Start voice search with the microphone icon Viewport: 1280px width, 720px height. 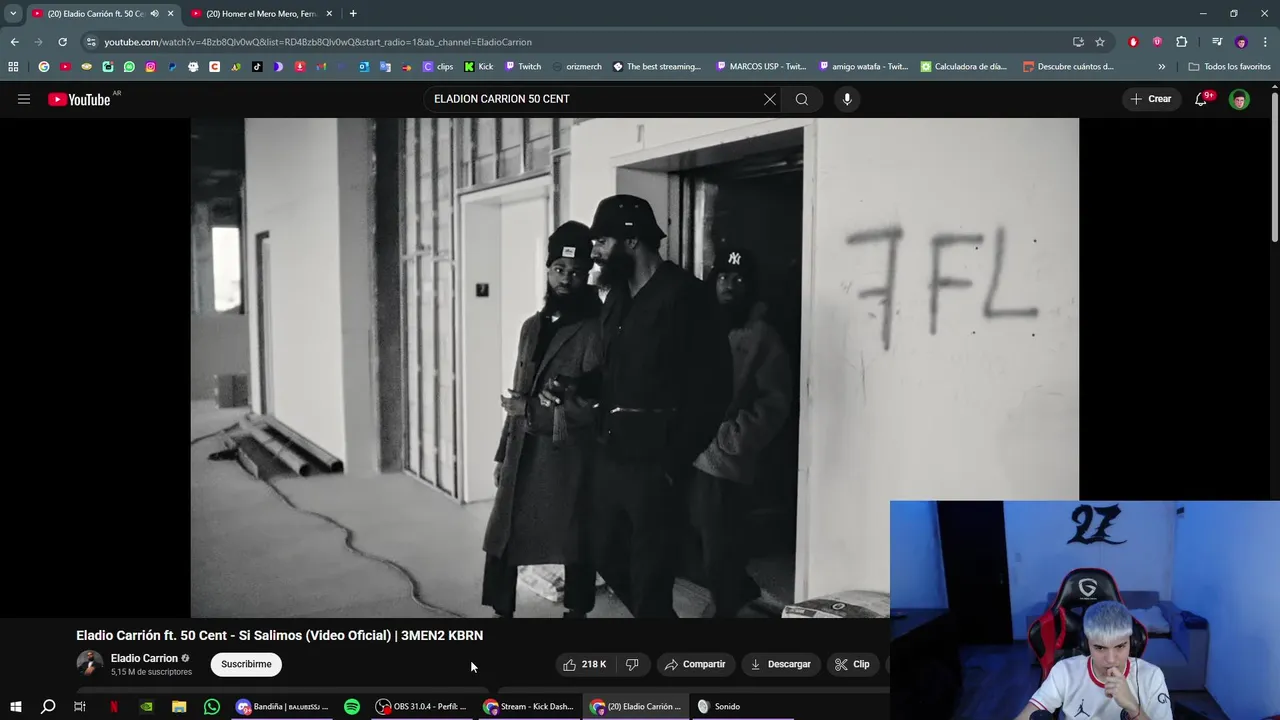pos(847,99)
